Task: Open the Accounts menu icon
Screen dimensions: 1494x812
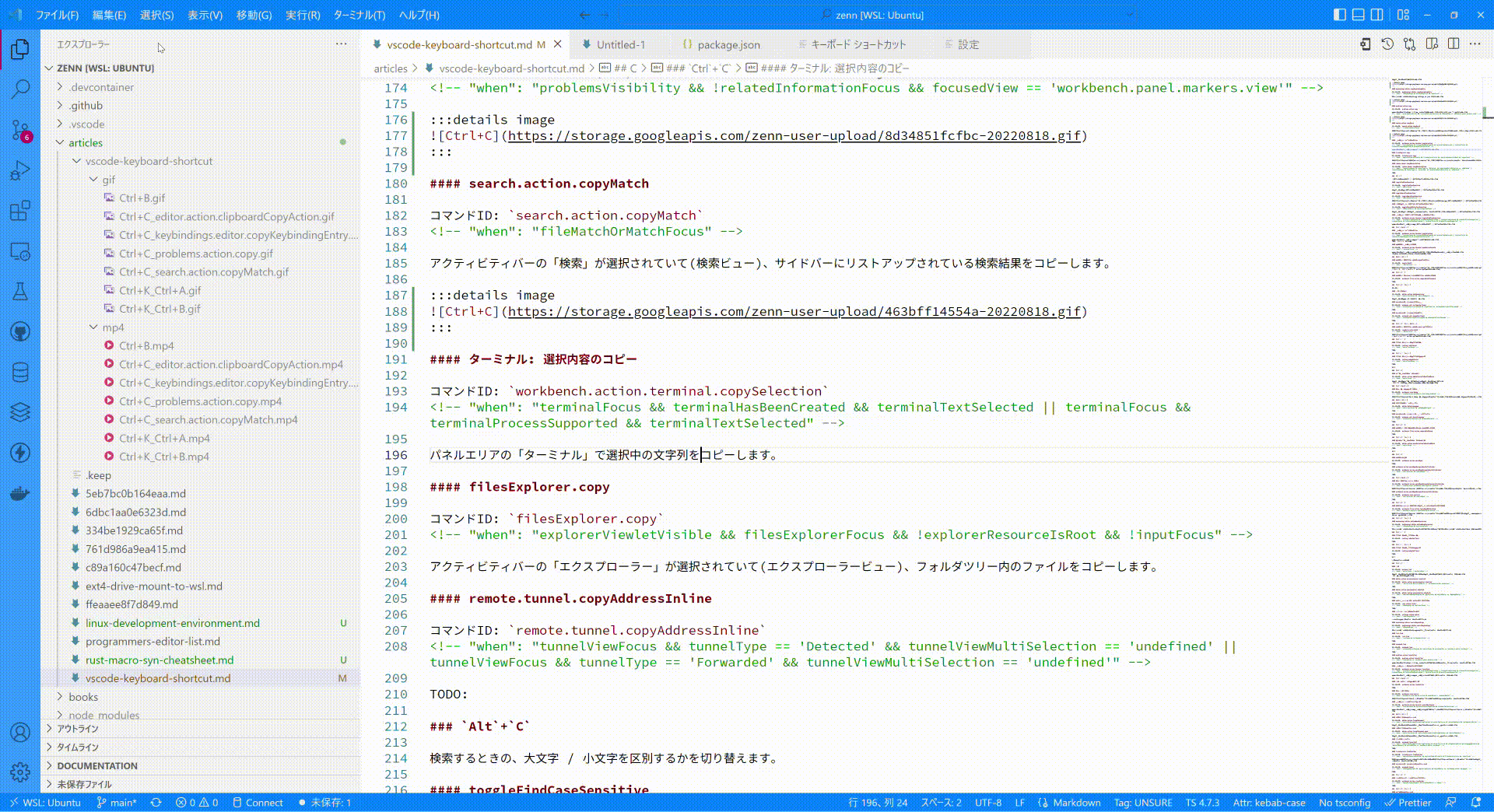Action: (x=20, y=732)
